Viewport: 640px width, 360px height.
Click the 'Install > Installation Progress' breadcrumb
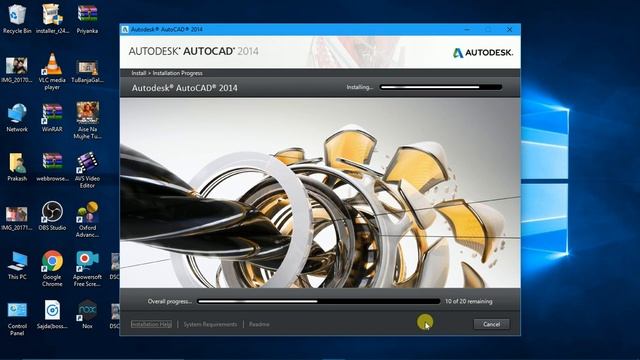(167, 73)
